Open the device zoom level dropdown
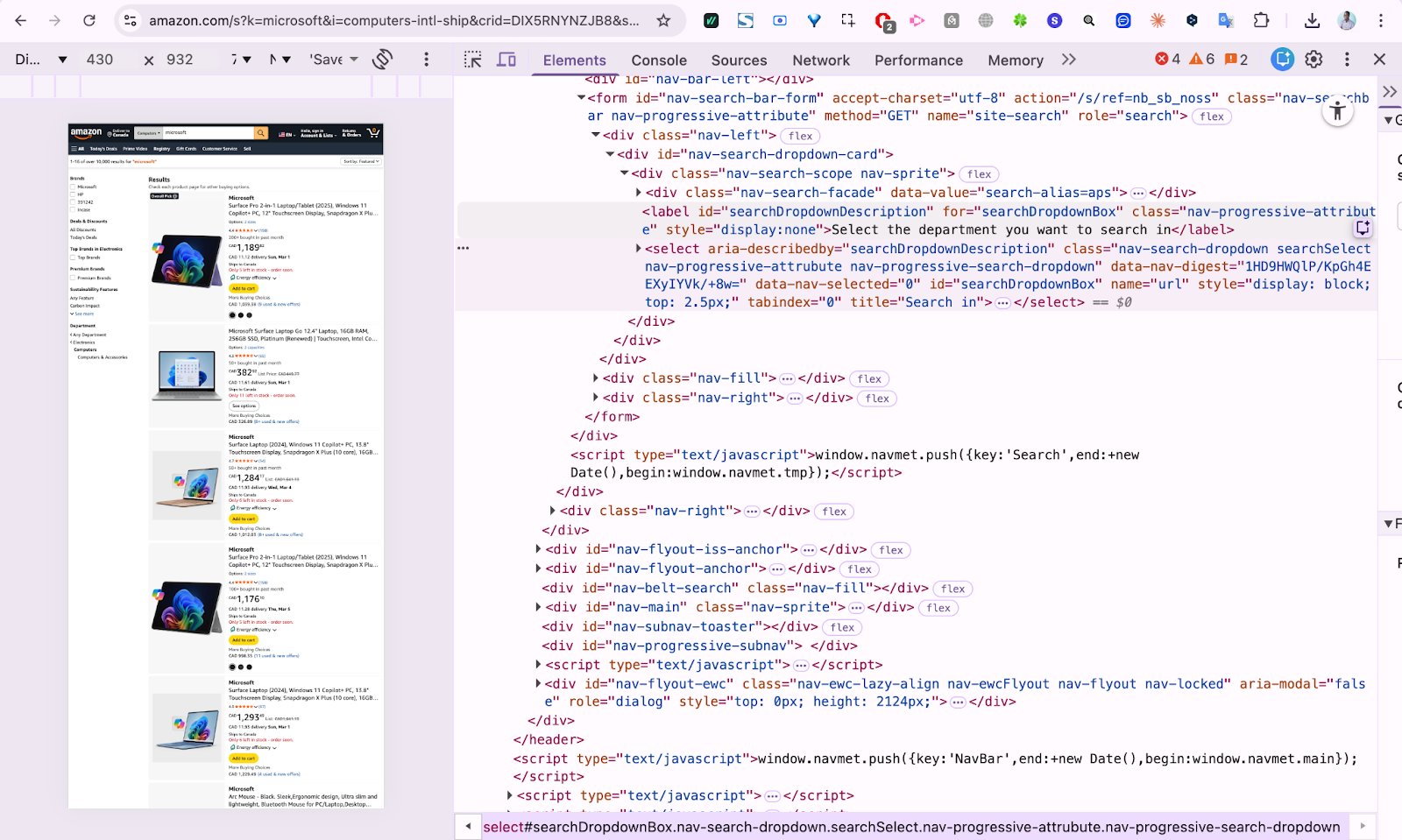Image resolution: width=1402 pixels, height=840 pixels. [242, 60]
